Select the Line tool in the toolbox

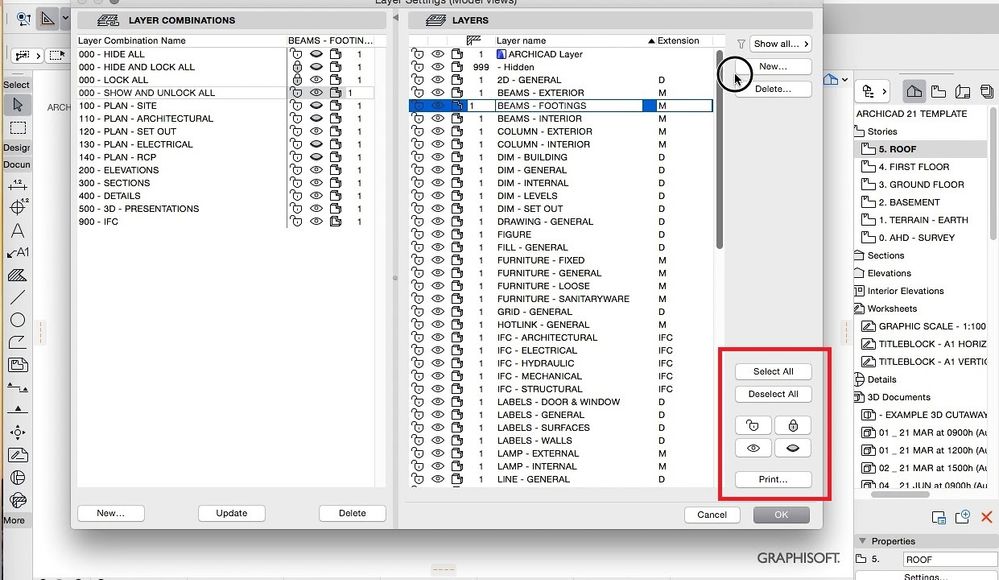17,297
